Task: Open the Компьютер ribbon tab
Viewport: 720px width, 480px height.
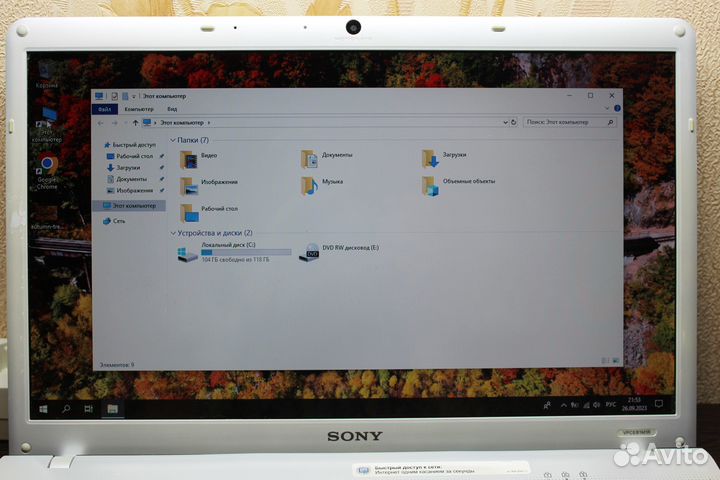Action: [x=139, y=109]
